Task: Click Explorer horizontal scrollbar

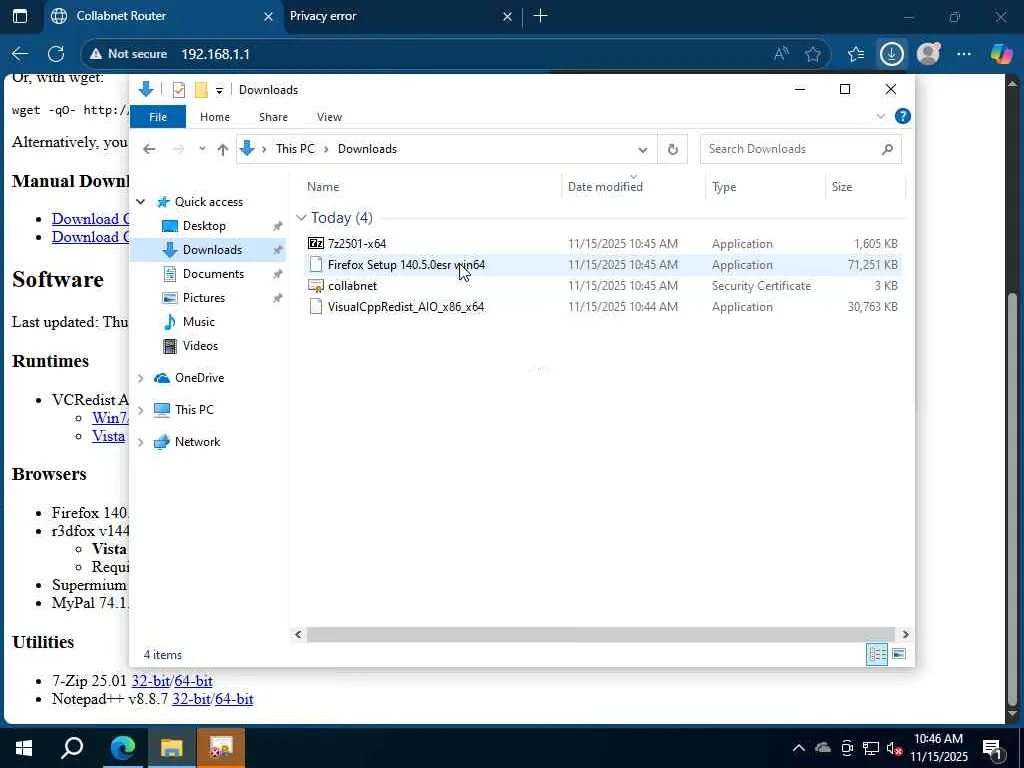Action: tap(600, 635)
